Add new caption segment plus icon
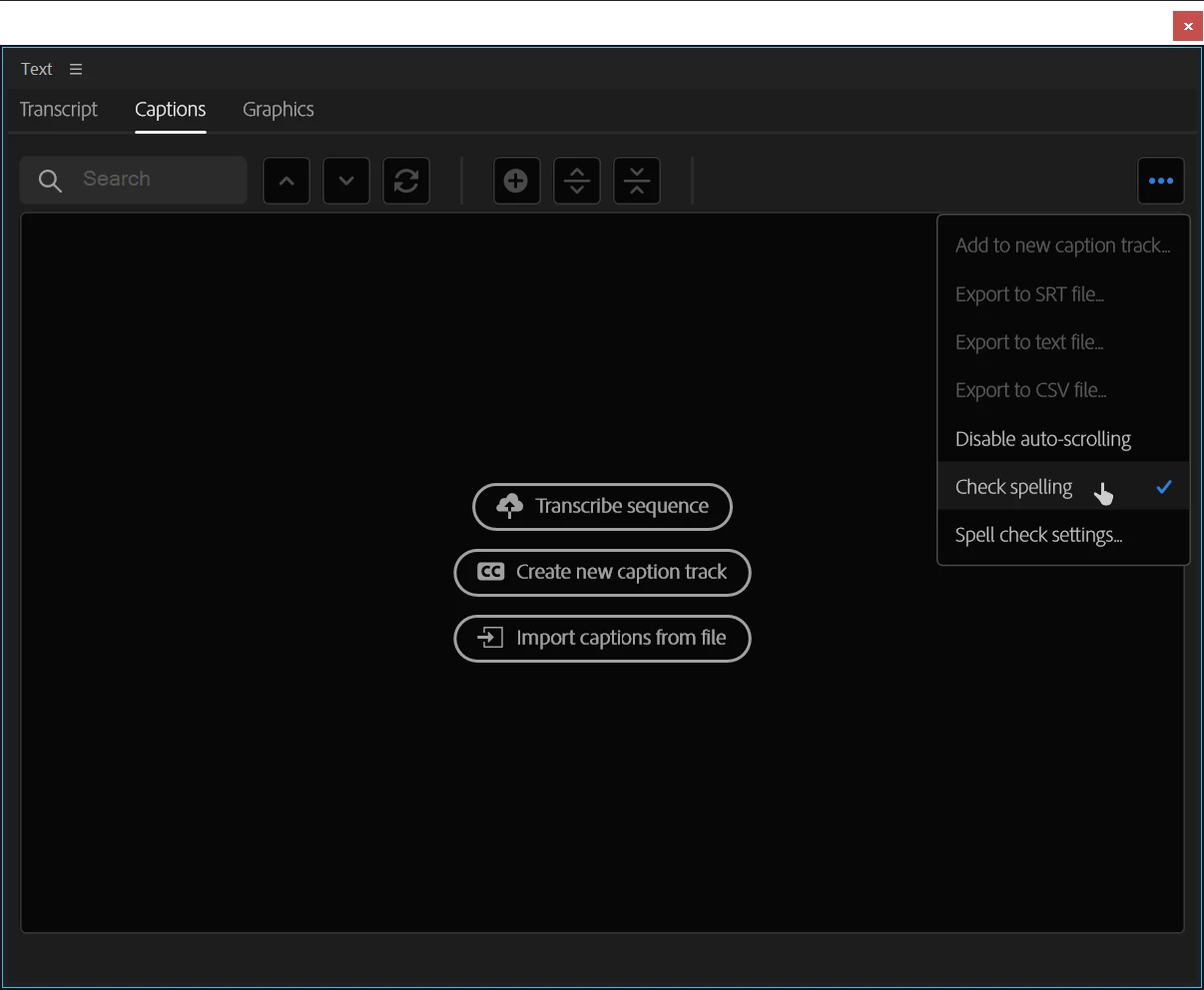 [x=516, y=181]
